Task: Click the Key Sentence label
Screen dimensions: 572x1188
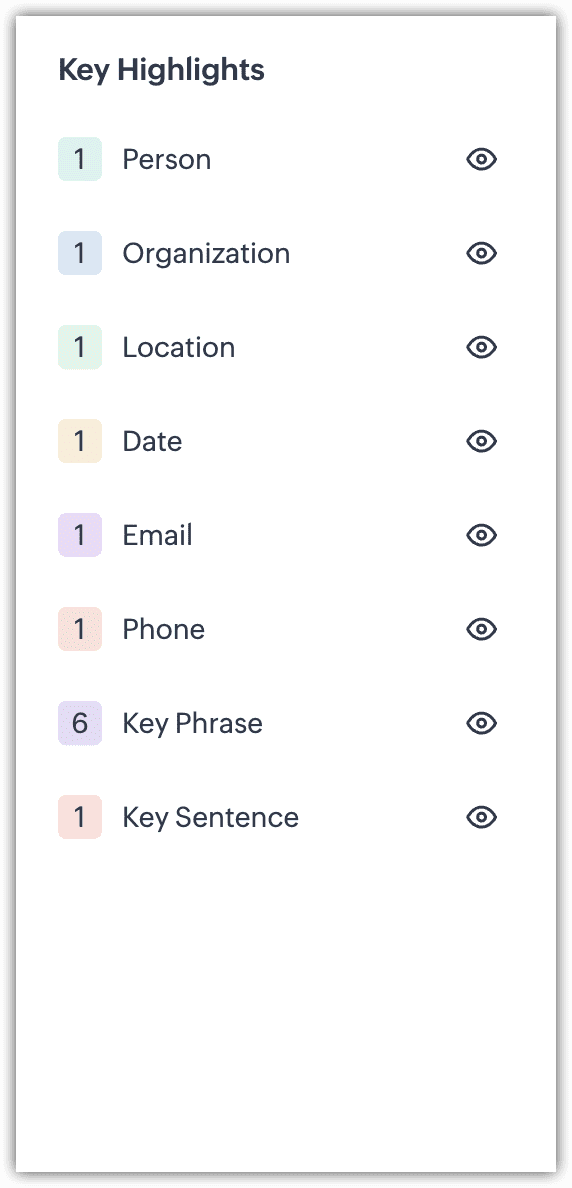Action: coord(211,818)
